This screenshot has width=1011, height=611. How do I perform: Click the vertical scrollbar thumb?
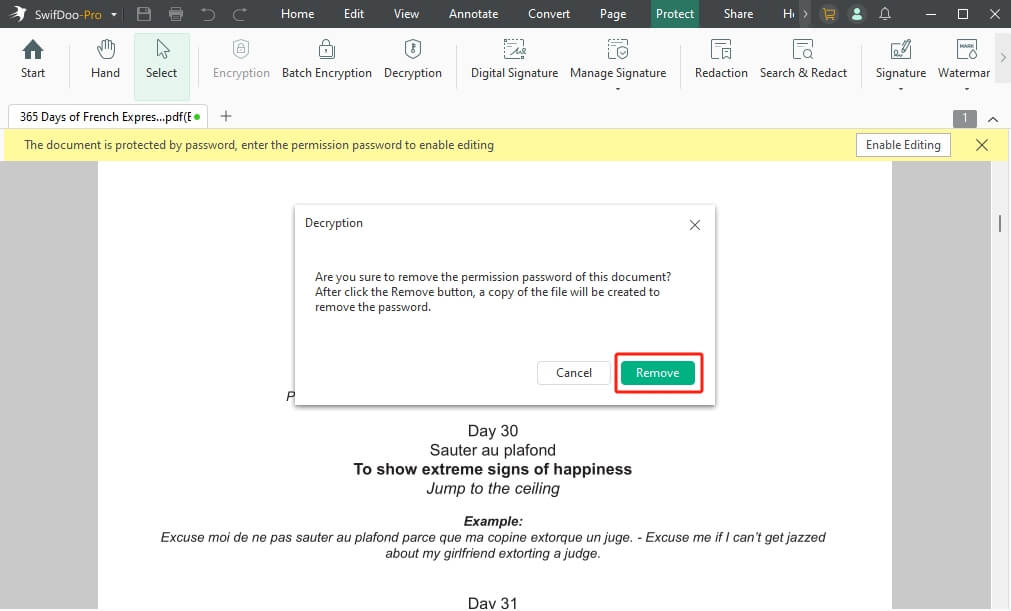point(999,223)
